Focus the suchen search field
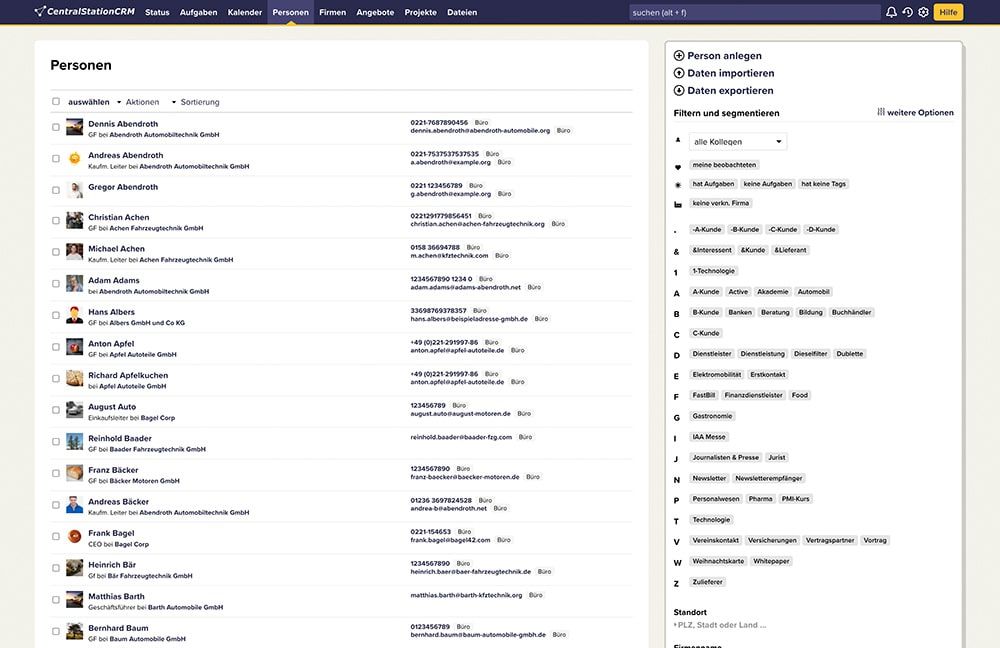Viewport: 1000px width, 648px height. coord(750,12)
